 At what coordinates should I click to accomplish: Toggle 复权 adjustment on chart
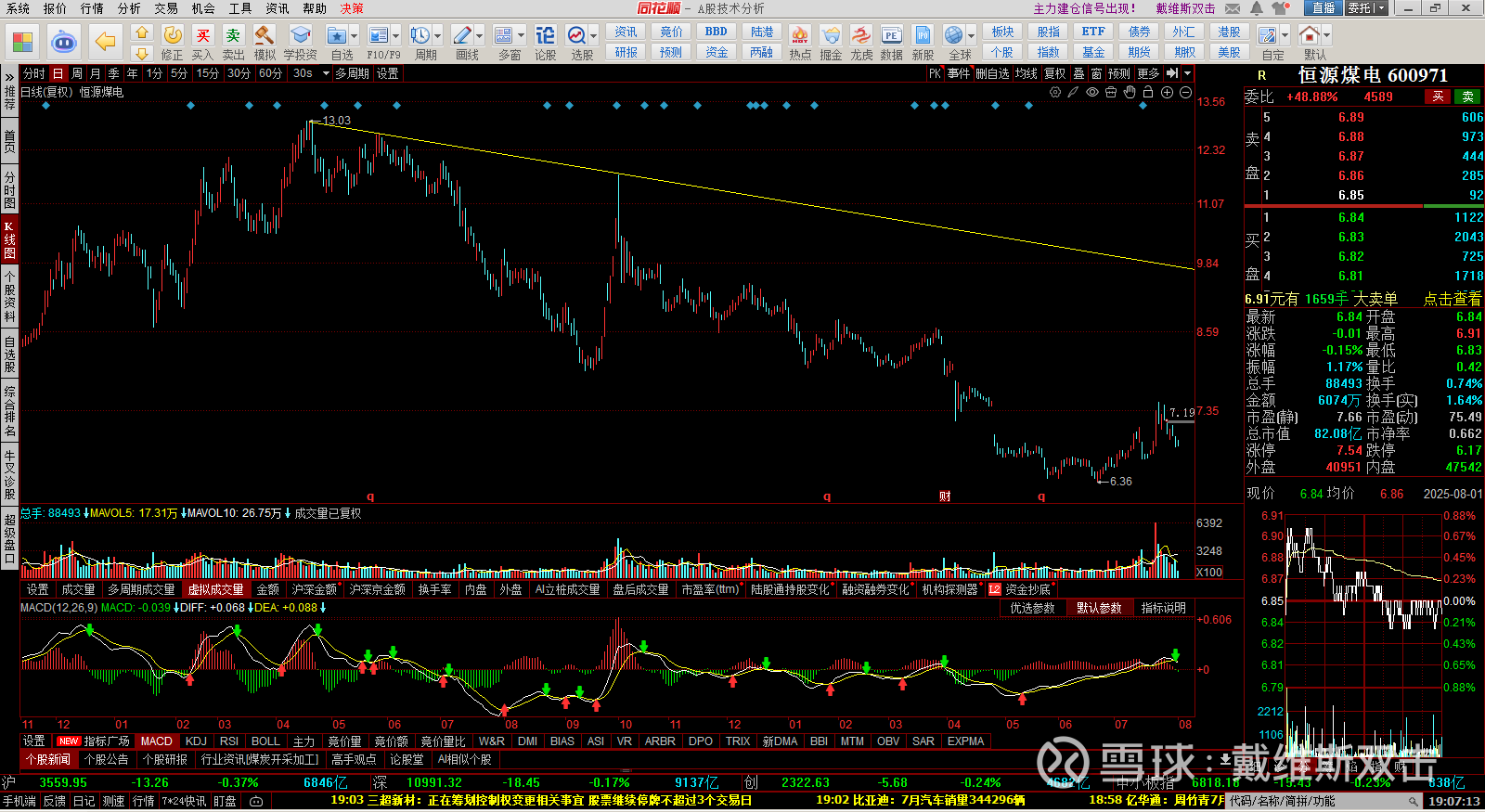coord(1055,73)
